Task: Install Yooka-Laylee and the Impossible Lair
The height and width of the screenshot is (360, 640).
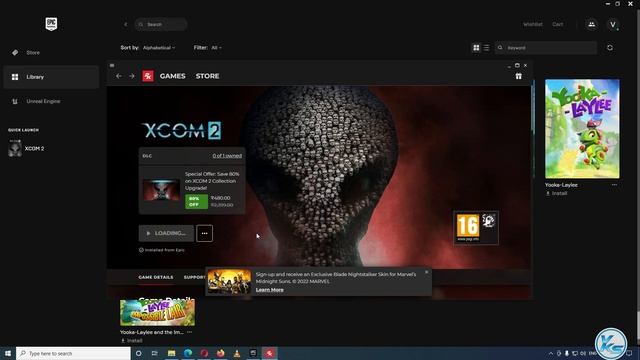Action: coord(132,340)
